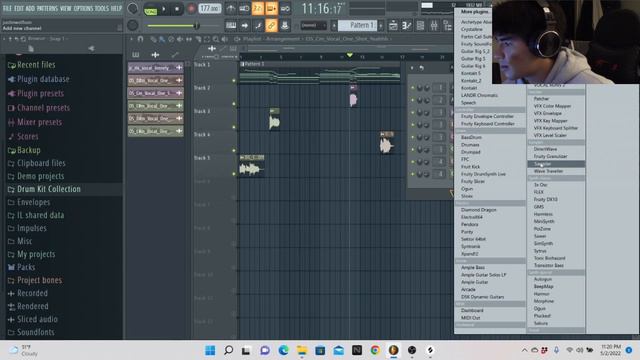
Task: Mute Track 2 using its green dot
Action: click(x=234, y=104)
